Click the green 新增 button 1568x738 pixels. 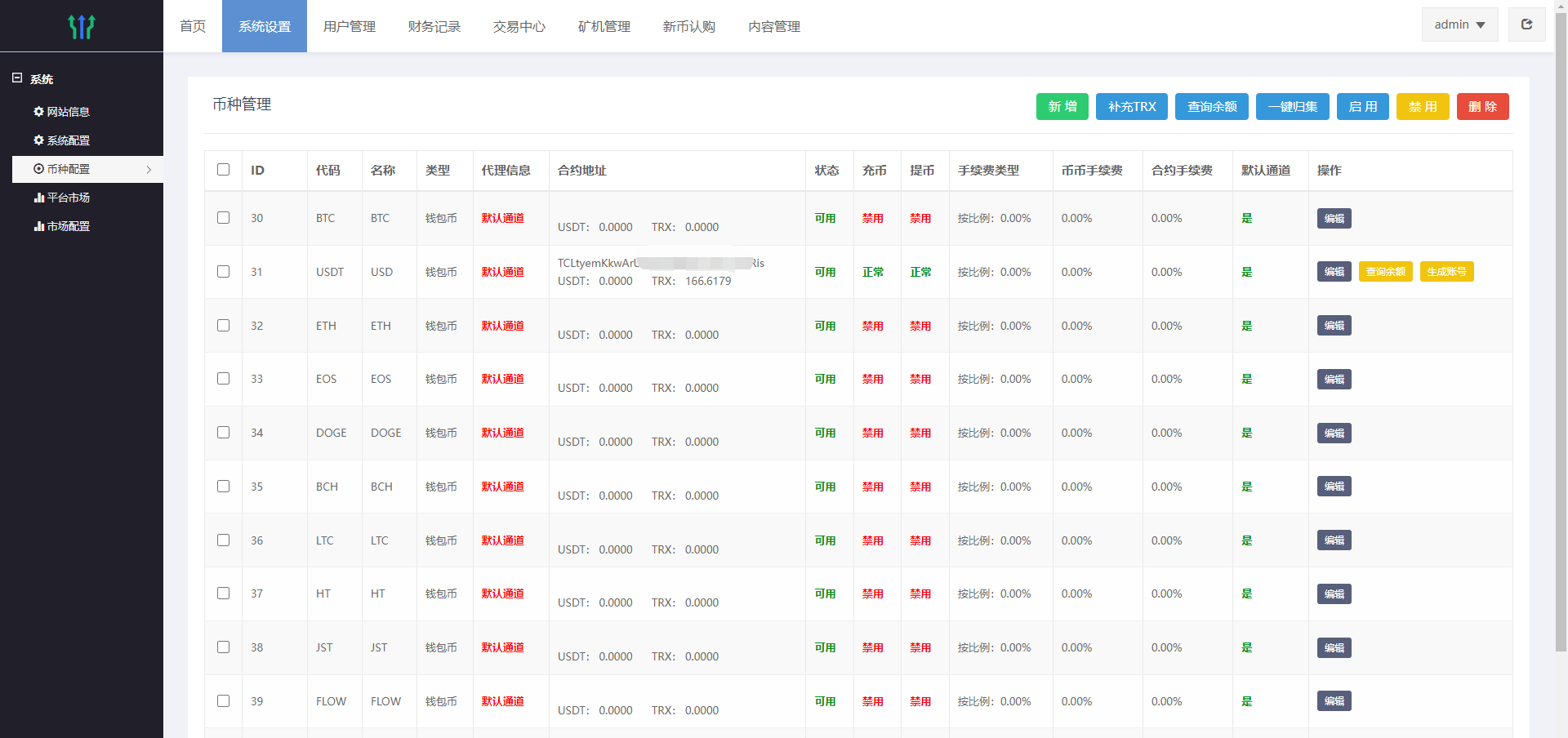1062,107
